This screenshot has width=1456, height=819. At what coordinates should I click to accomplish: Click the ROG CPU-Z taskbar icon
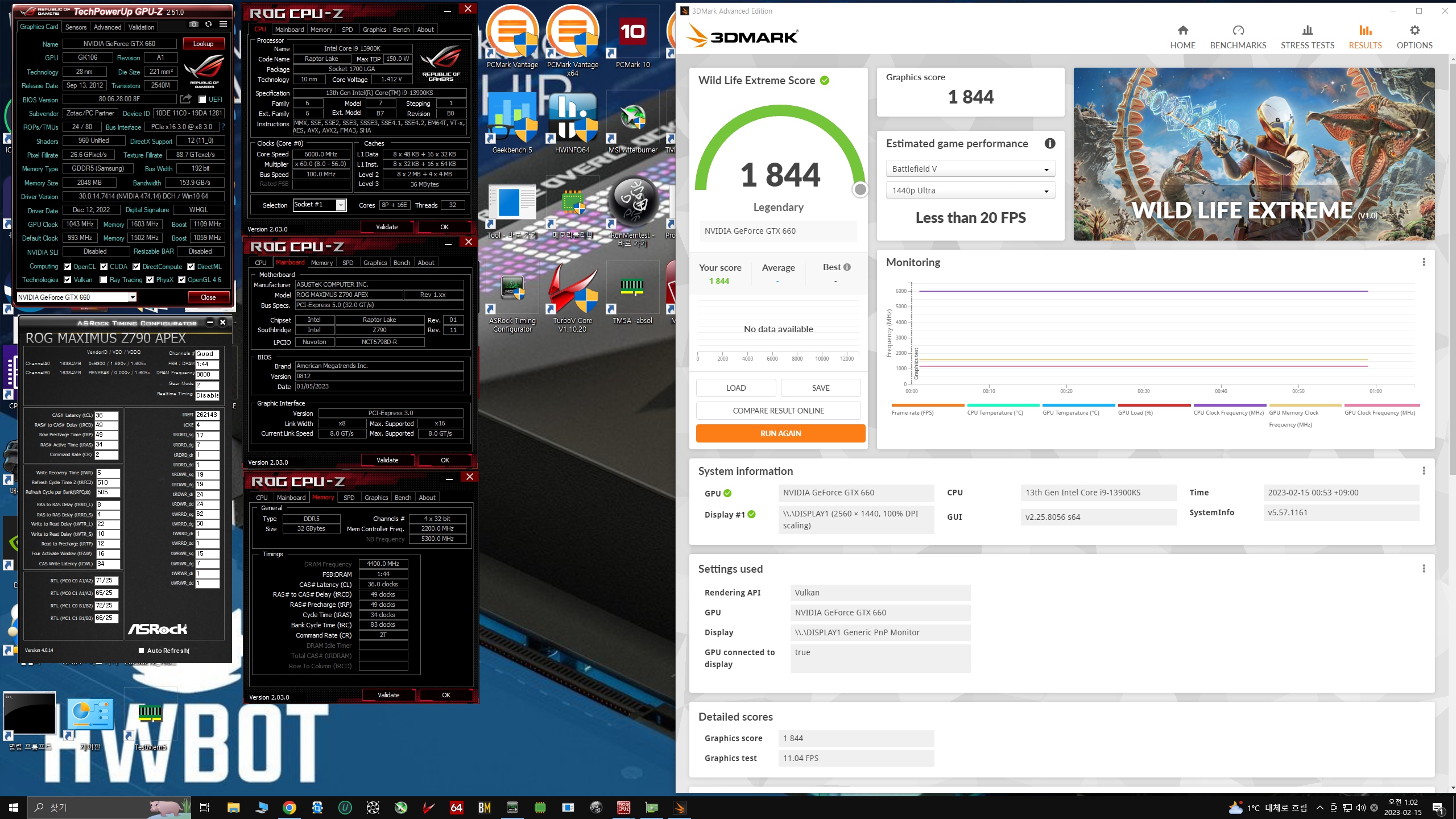coord(624,808)
